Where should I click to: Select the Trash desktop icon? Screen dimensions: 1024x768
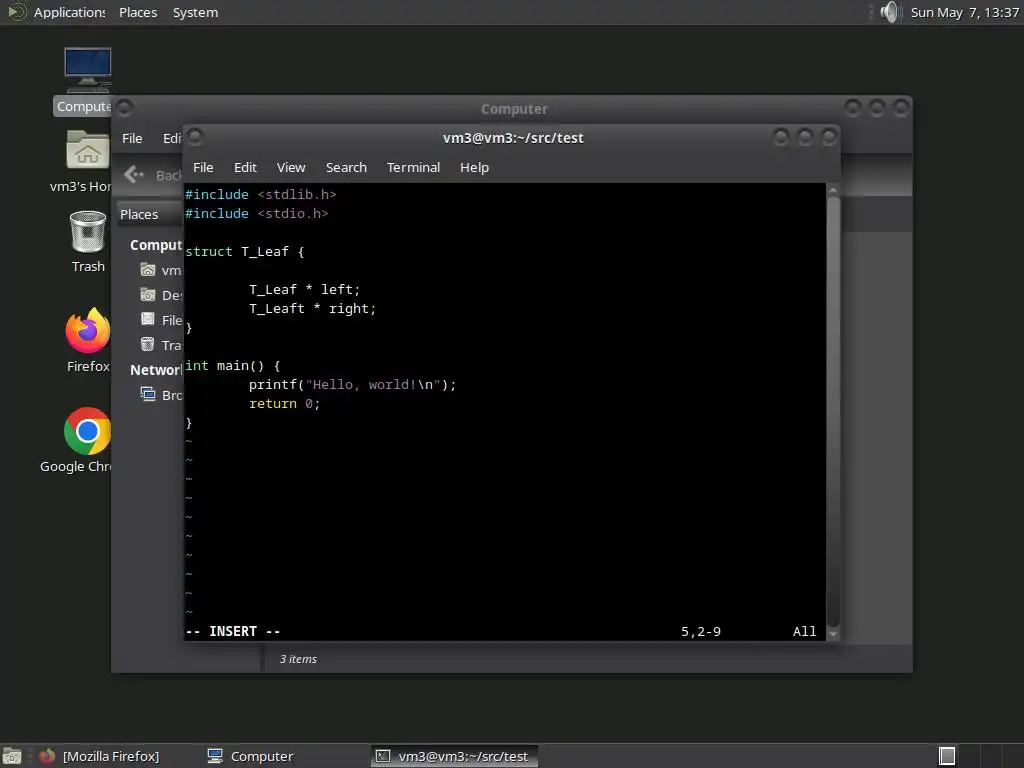click(x=88, y=242)
